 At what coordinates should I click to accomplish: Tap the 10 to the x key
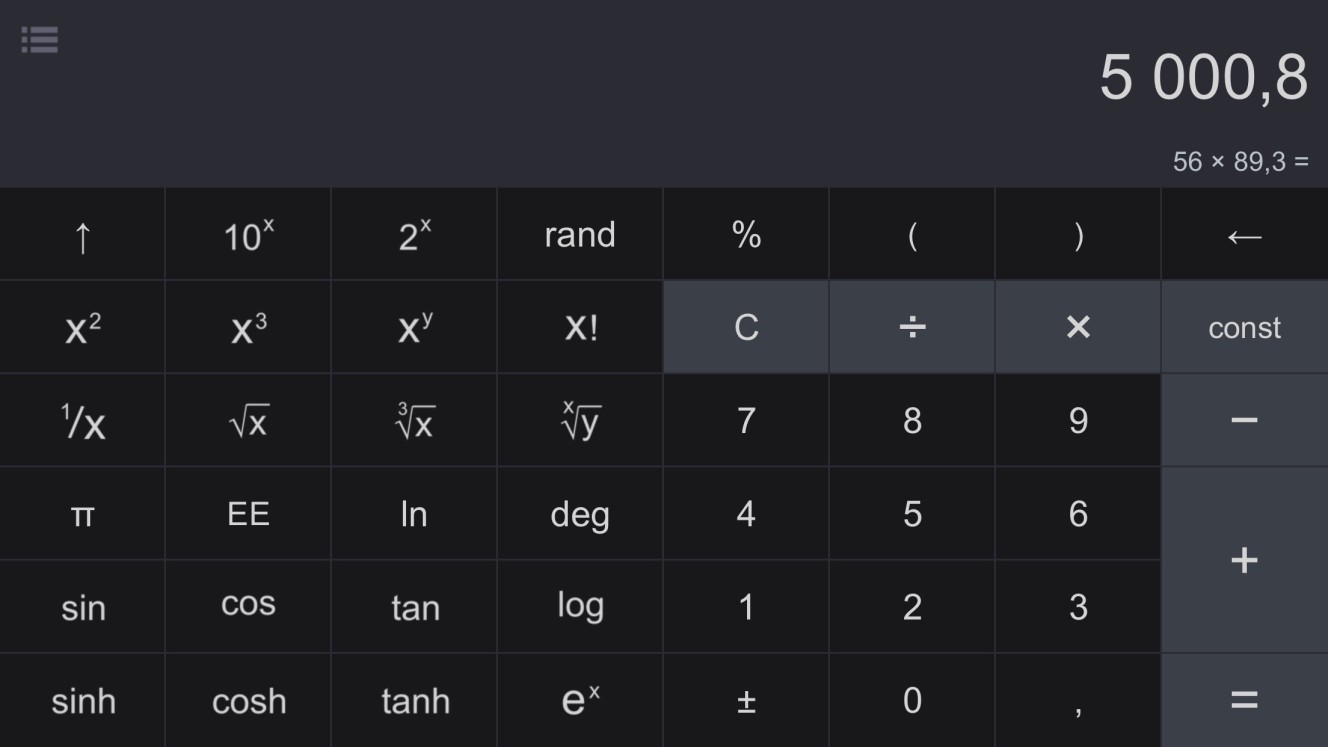pyautogui.click(x=248, y=235)
